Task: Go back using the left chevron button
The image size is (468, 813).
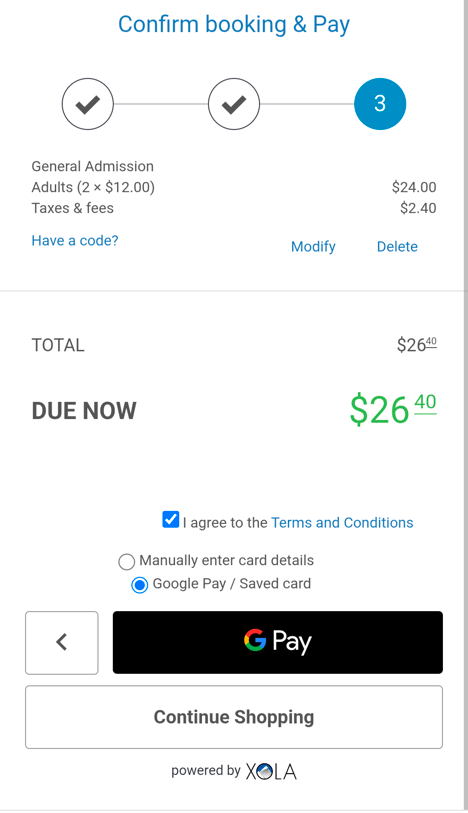Action: tap(62, 643)
